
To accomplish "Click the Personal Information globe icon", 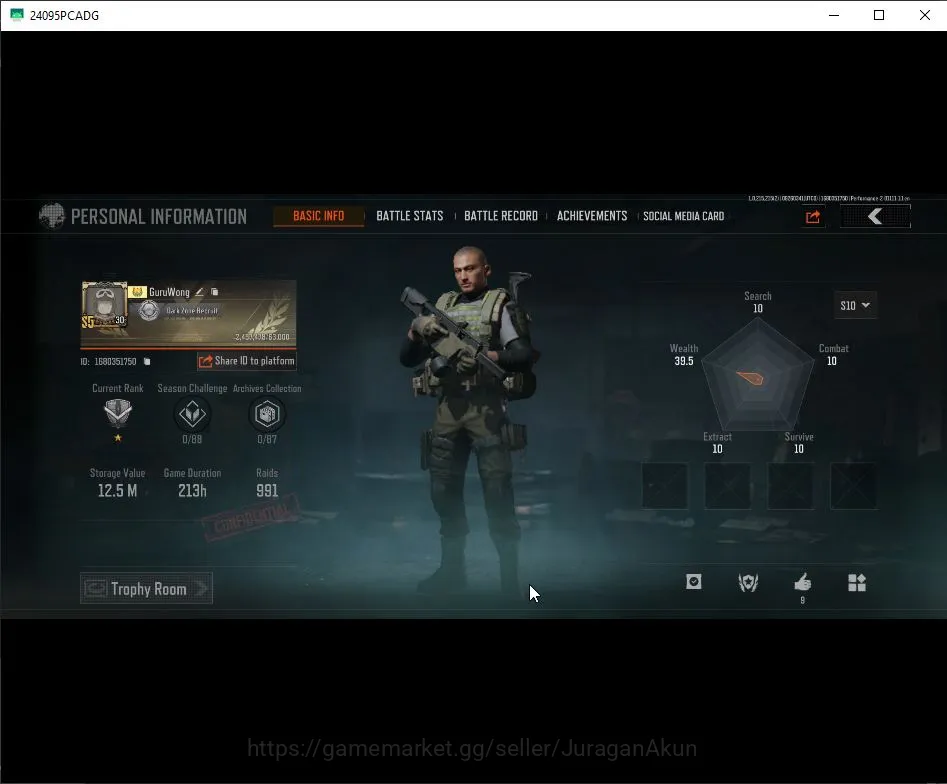I will click(52, 216).
